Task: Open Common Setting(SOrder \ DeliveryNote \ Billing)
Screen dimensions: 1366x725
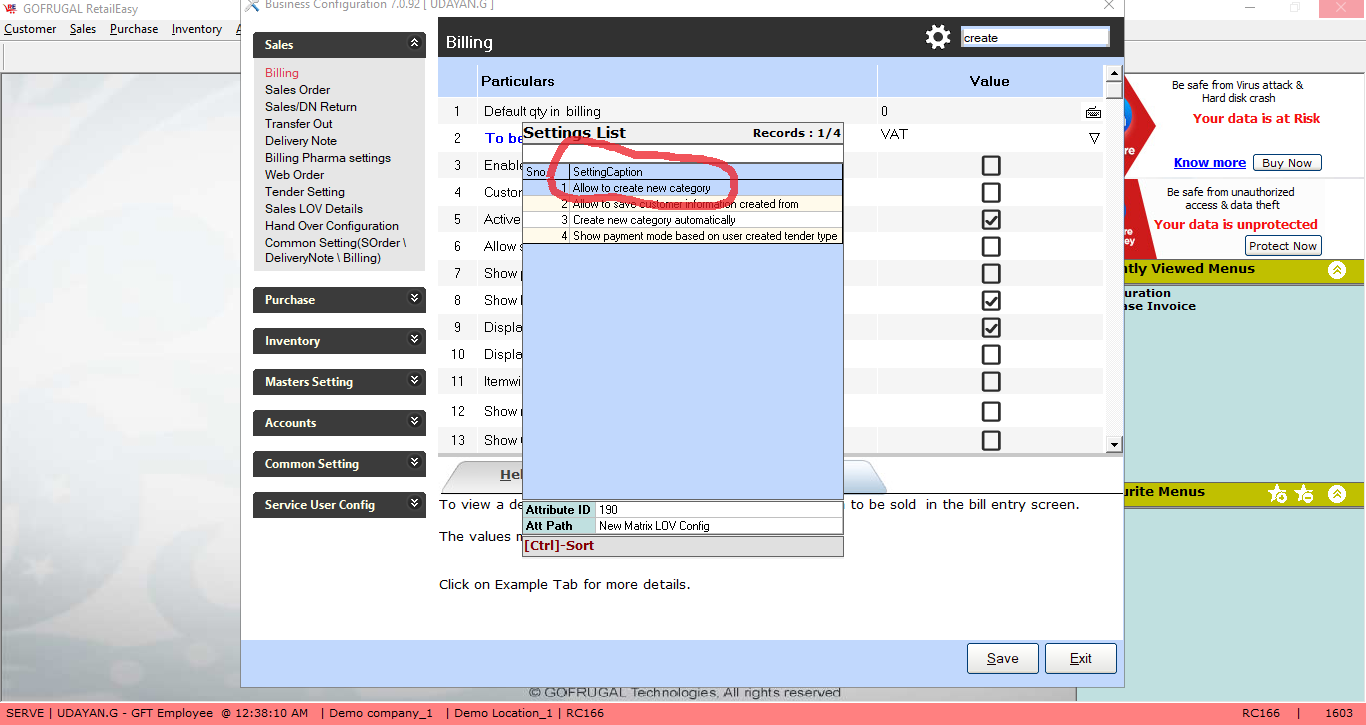Action: coord(336,250)
